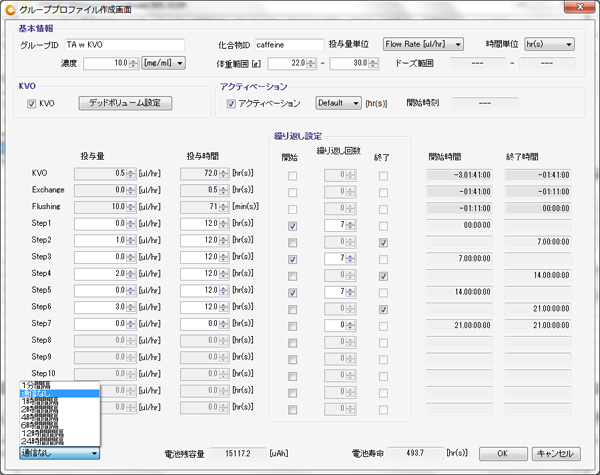Uncheck the Step2 終了 repeat checkbox
The height and width of the screenshot is (475, 600).
(383, 243)
